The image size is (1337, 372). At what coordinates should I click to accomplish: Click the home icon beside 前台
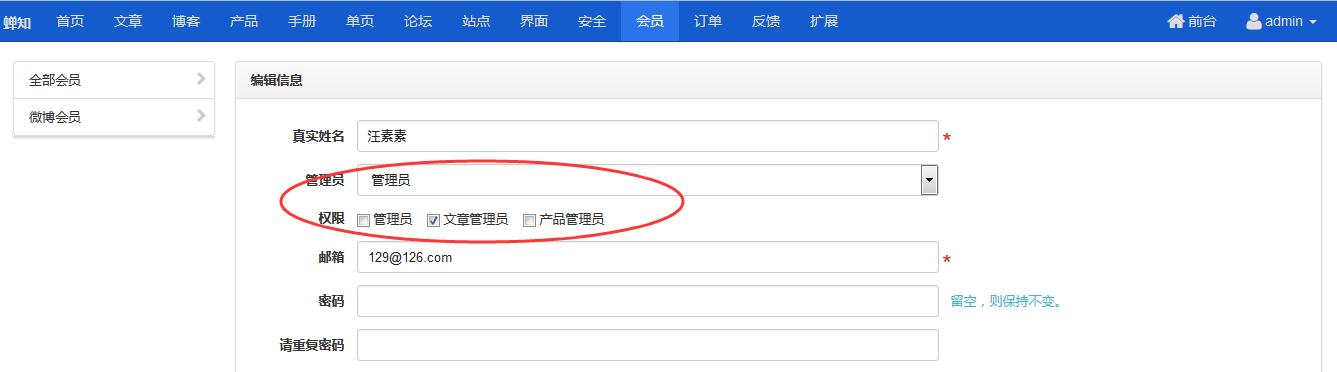tap(1176, 21)
